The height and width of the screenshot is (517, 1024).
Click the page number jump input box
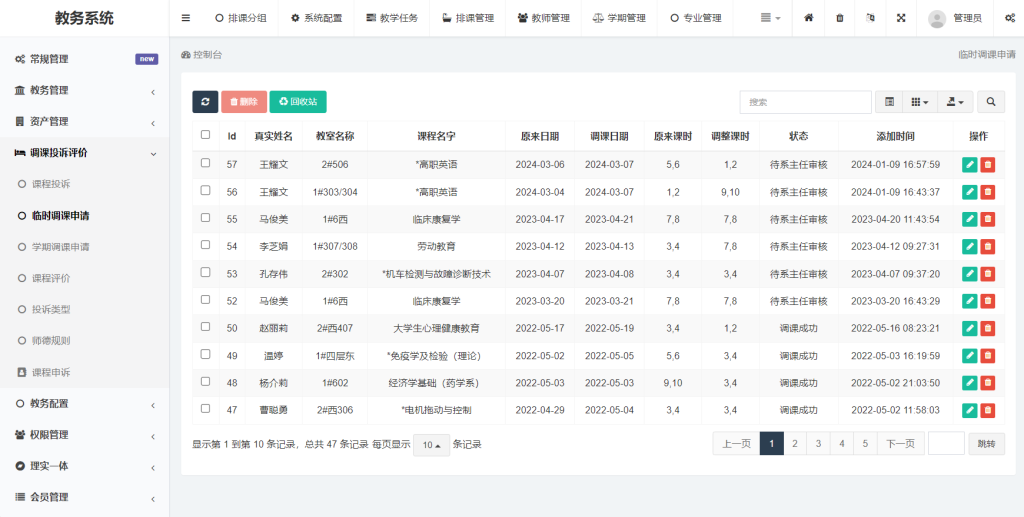point(946,444)
